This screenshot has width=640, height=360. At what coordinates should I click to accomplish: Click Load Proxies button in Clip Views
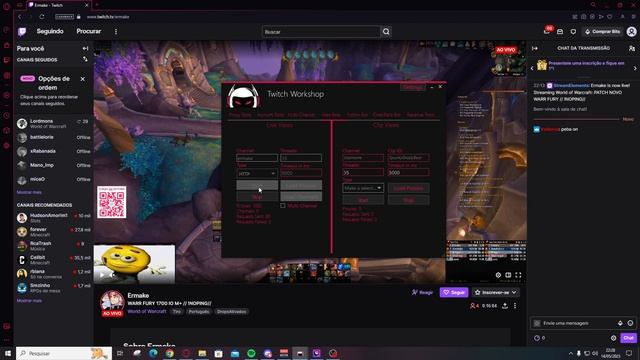409,188
